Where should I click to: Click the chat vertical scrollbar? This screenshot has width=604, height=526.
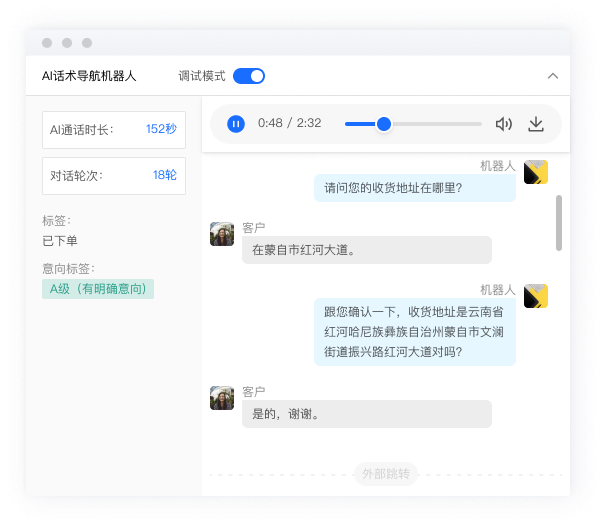(558, 222)
